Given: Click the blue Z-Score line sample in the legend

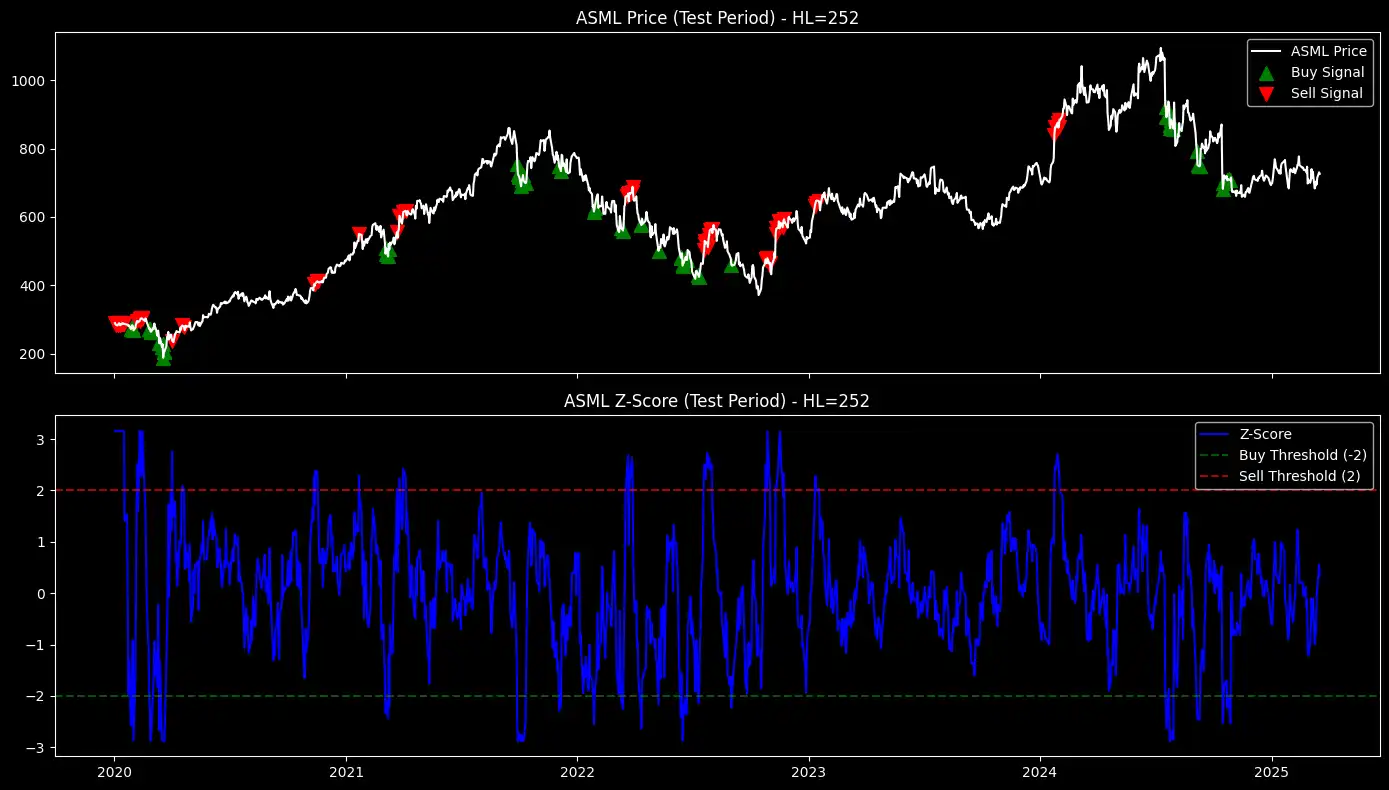Looking at the screenshot, I should pos(1215,435).
